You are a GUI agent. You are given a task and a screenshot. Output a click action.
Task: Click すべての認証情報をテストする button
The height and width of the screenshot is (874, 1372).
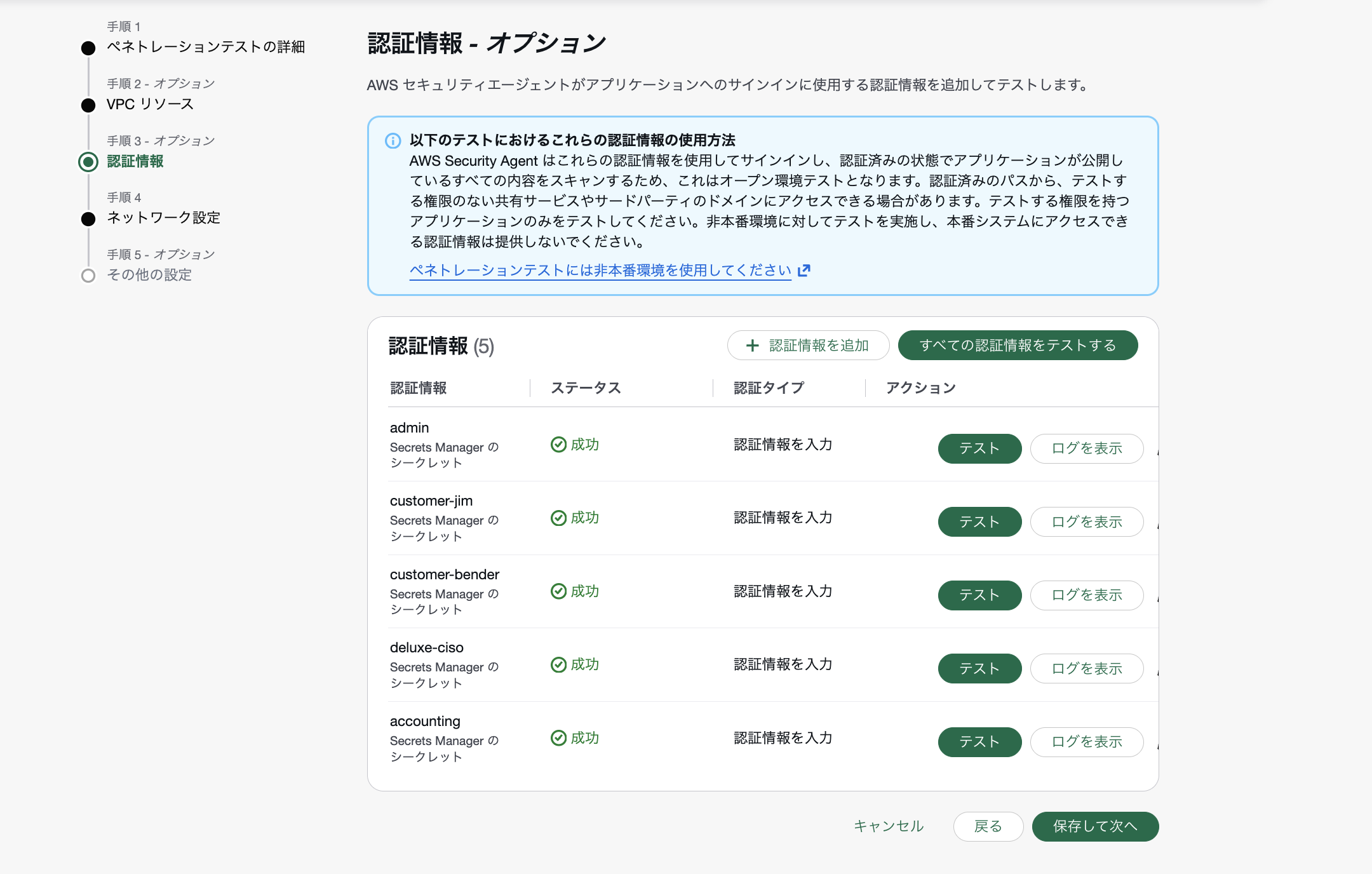[x=1018, y=346]
